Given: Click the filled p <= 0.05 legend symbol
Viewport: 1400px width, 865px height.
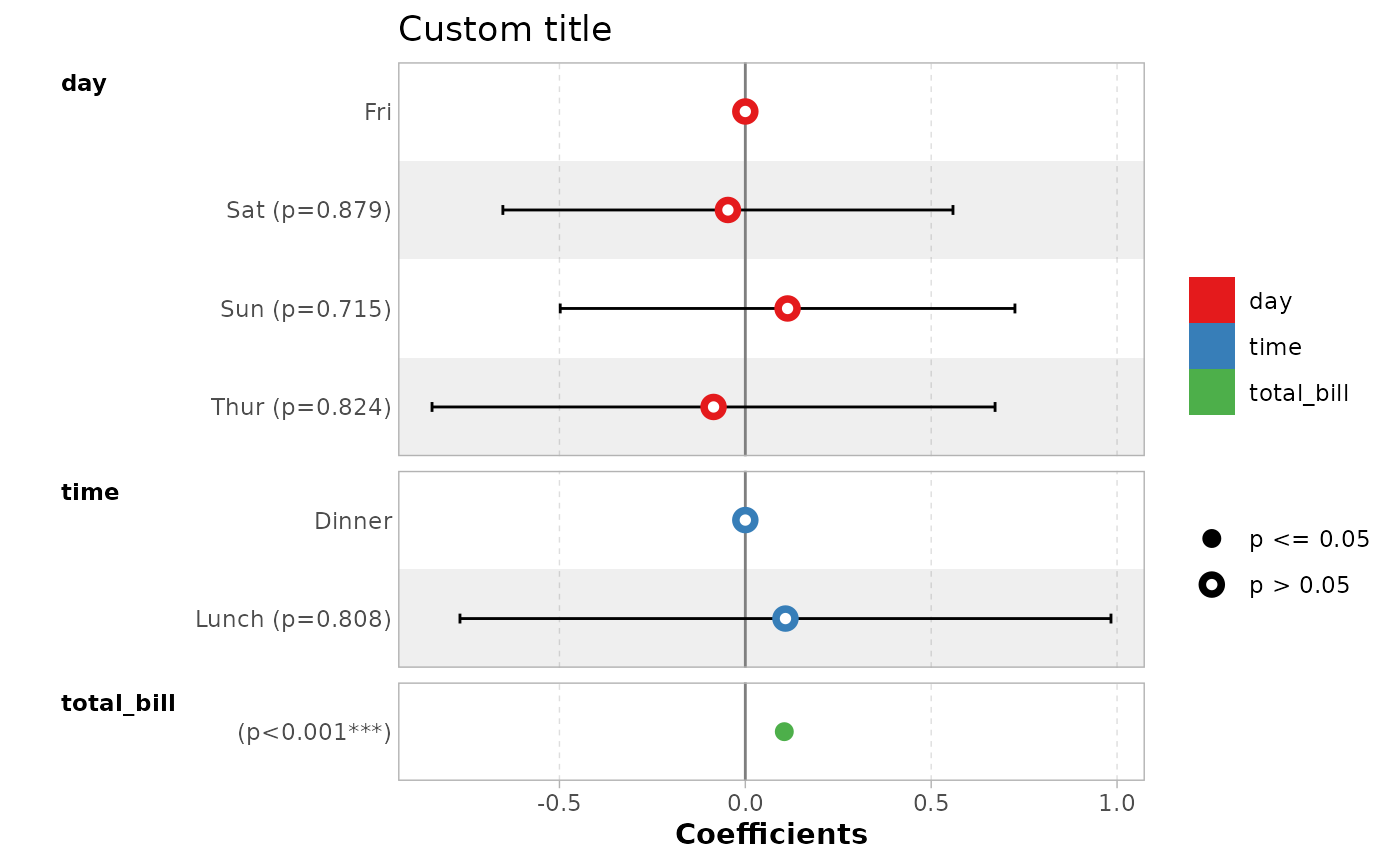Looking at the screenshot, I should (1212, 539).
